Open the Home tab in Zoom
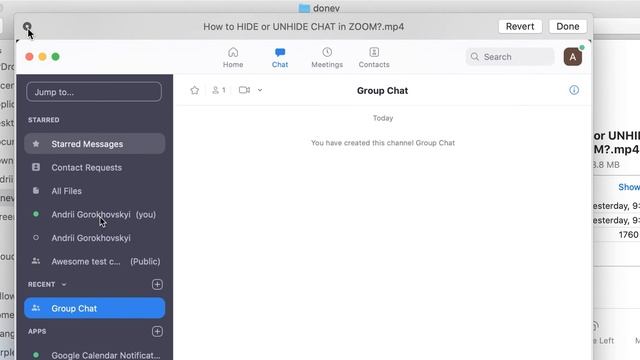 coord(233,58)
